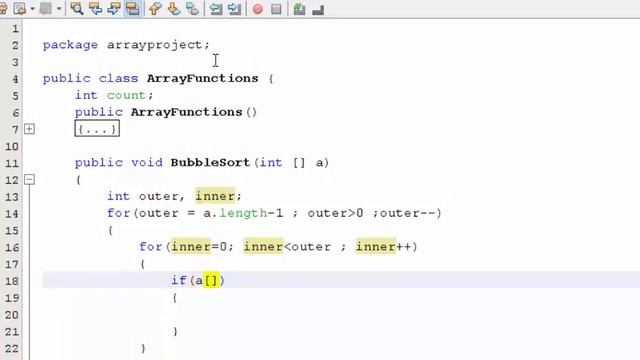Click the green Comment icon in the toolbar
Screen dimensions: 640x360
(x=299, y=9)
